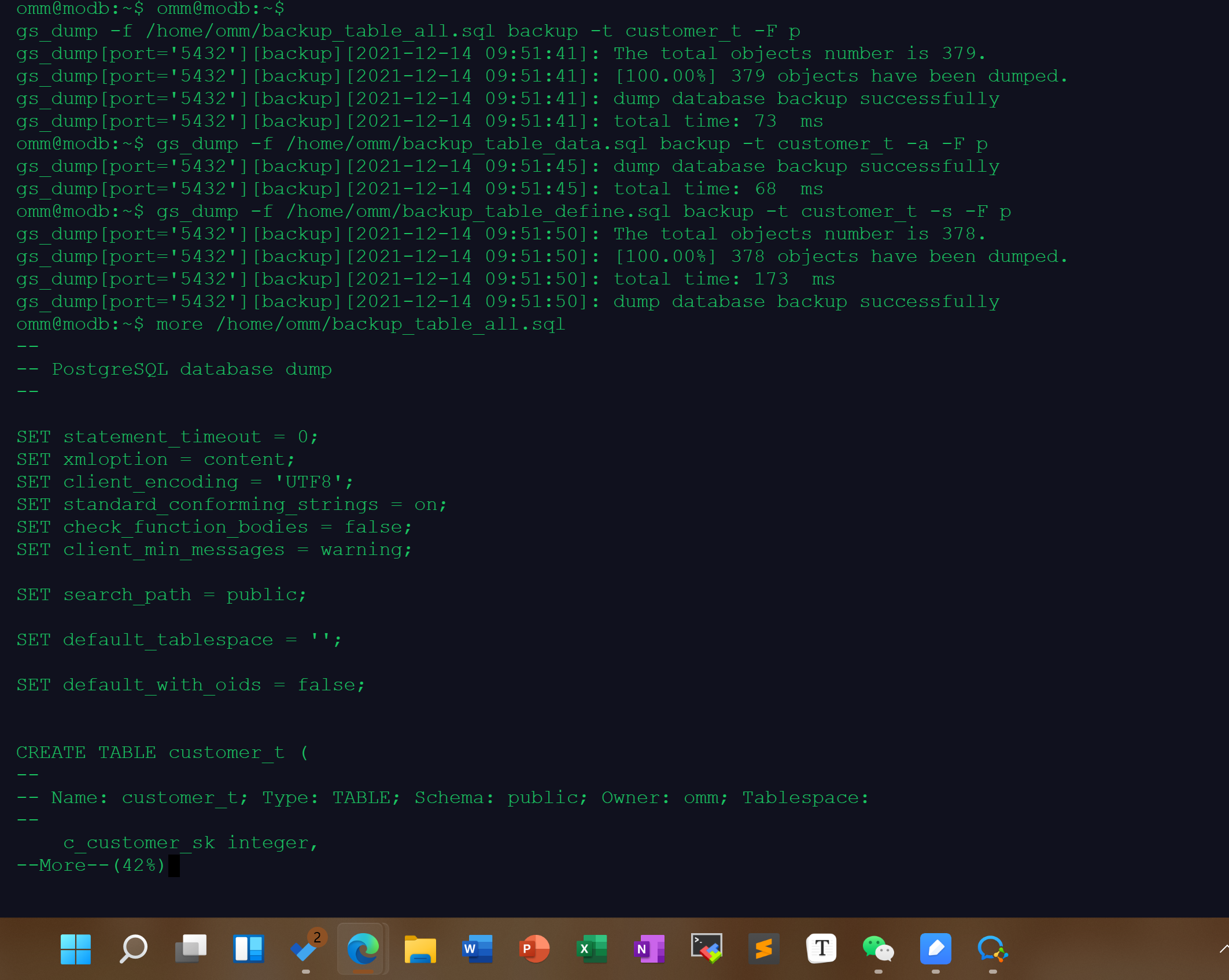Launch Excel from taskbar
The width and height of the screenshot is (1229, 980).
click(592, 949)
